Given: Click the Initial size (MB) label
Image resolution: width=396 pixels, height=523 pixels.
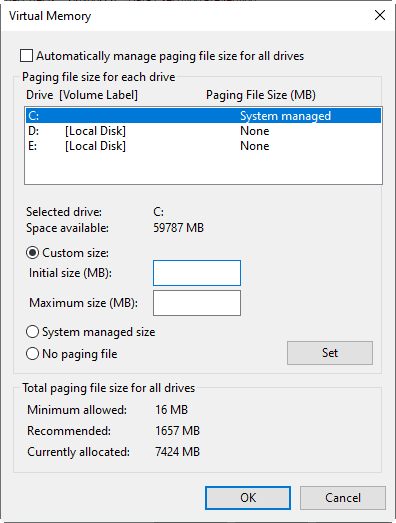Looking at the screenshot, I should coord(70,273).
